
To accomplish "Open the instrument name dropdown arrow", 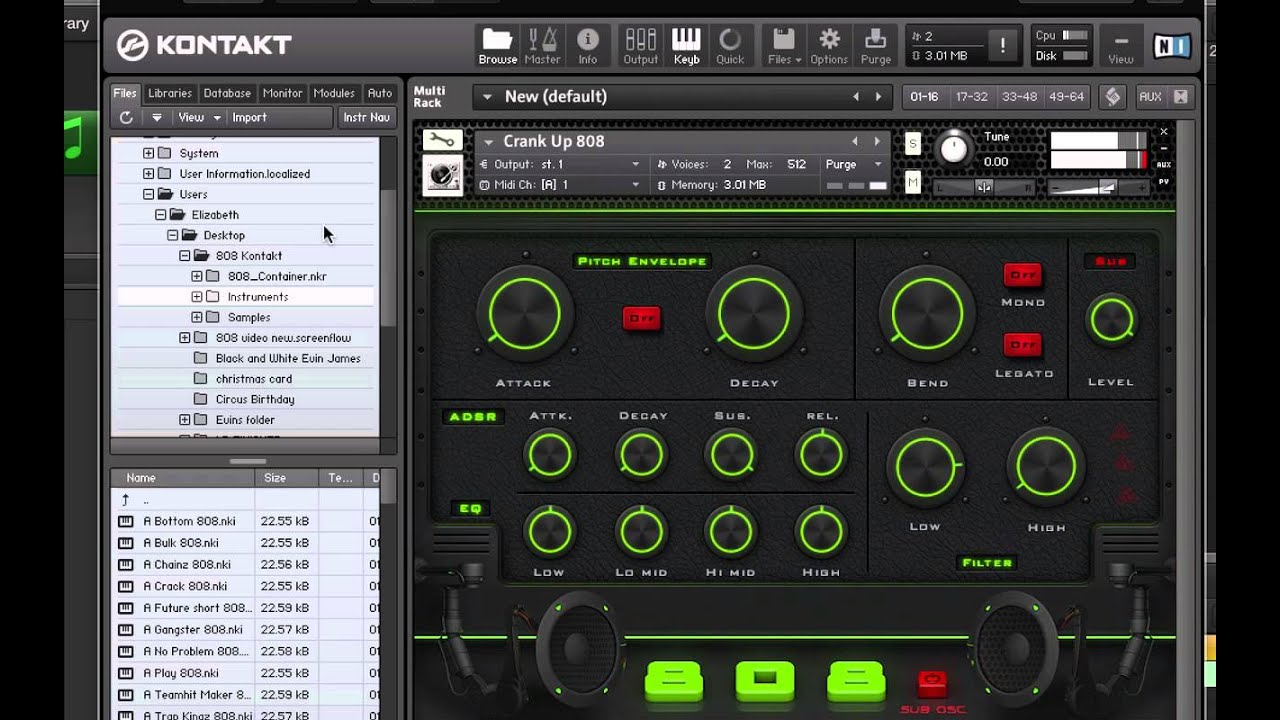I will [x=488, y=142].
